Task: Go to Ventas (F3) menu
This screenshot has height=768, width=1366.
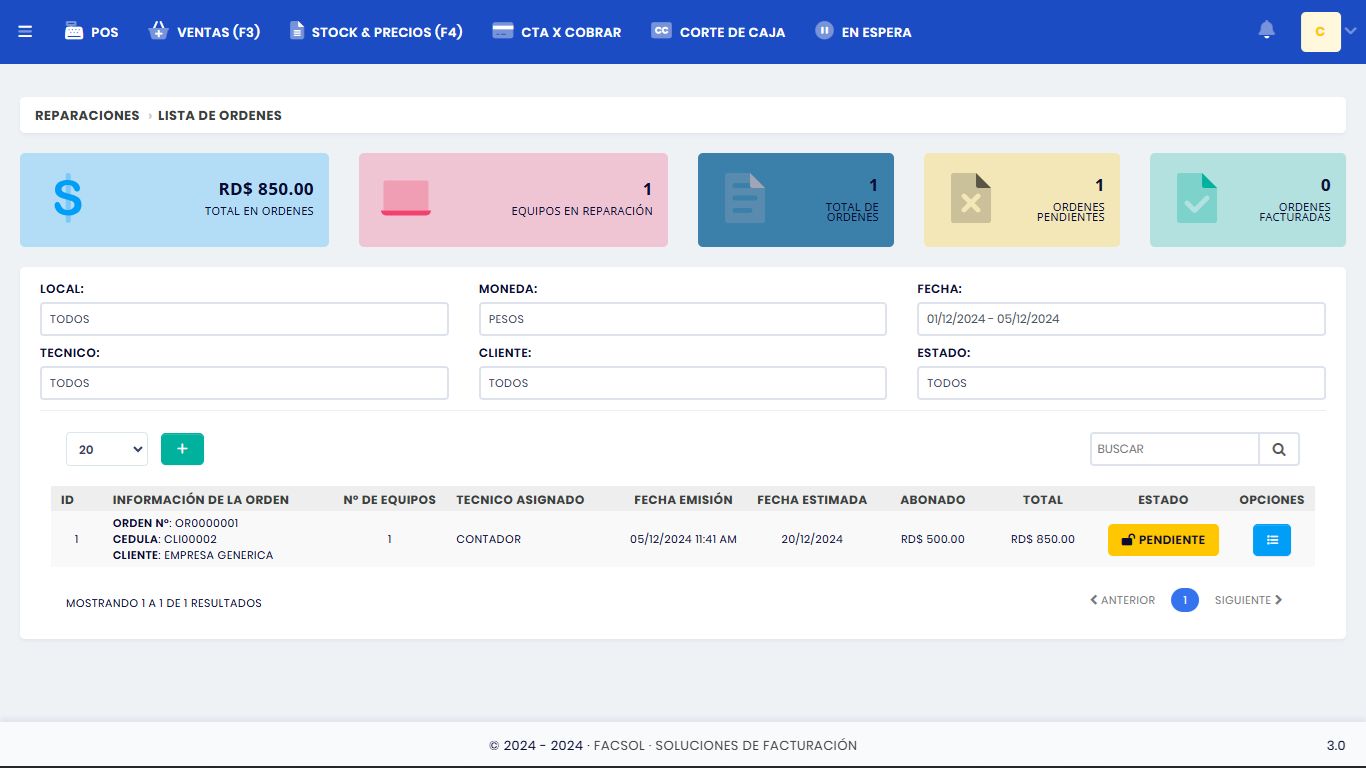Action: coord(204,32)
